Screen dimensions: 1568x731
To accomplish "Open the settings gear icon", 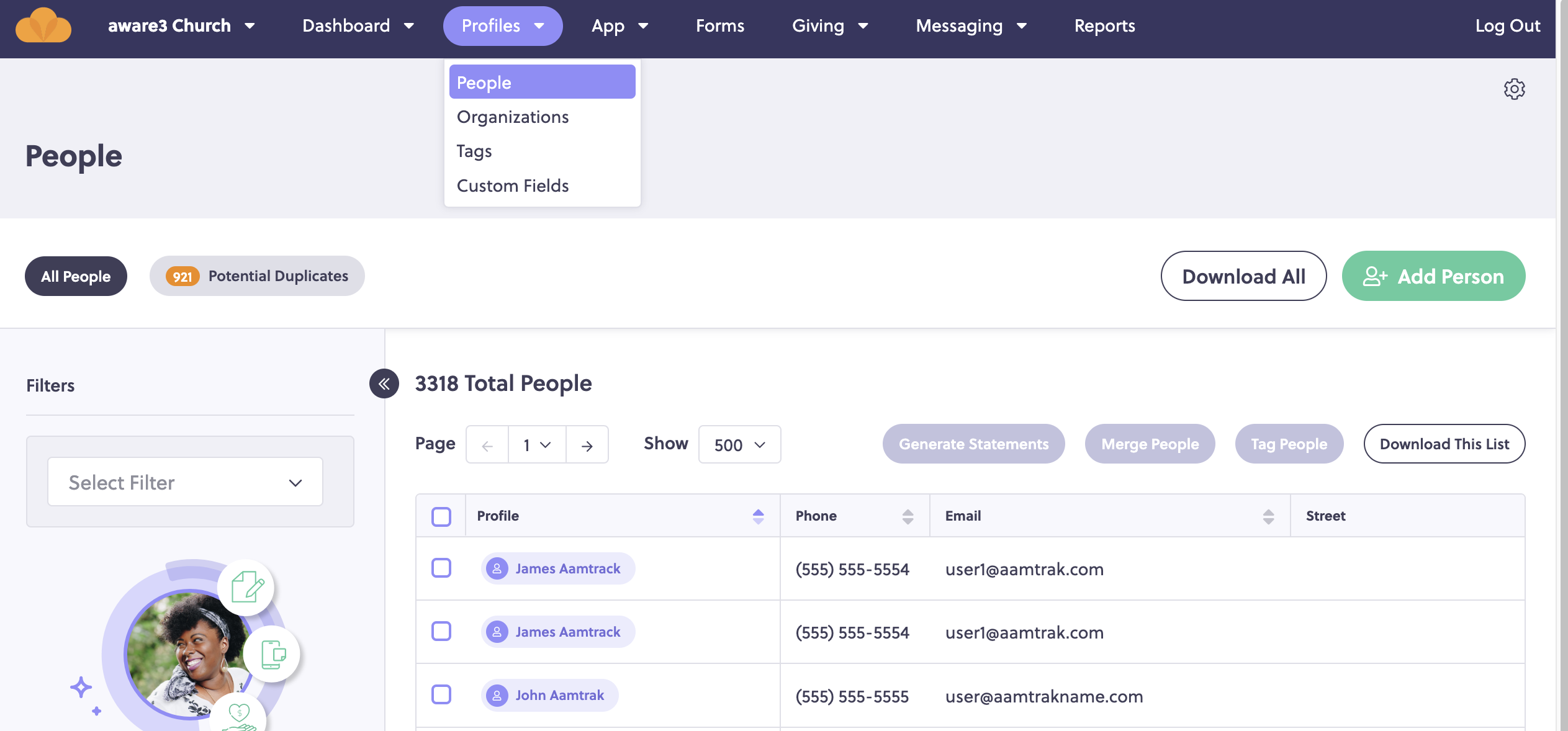I will coord(1514,89).
